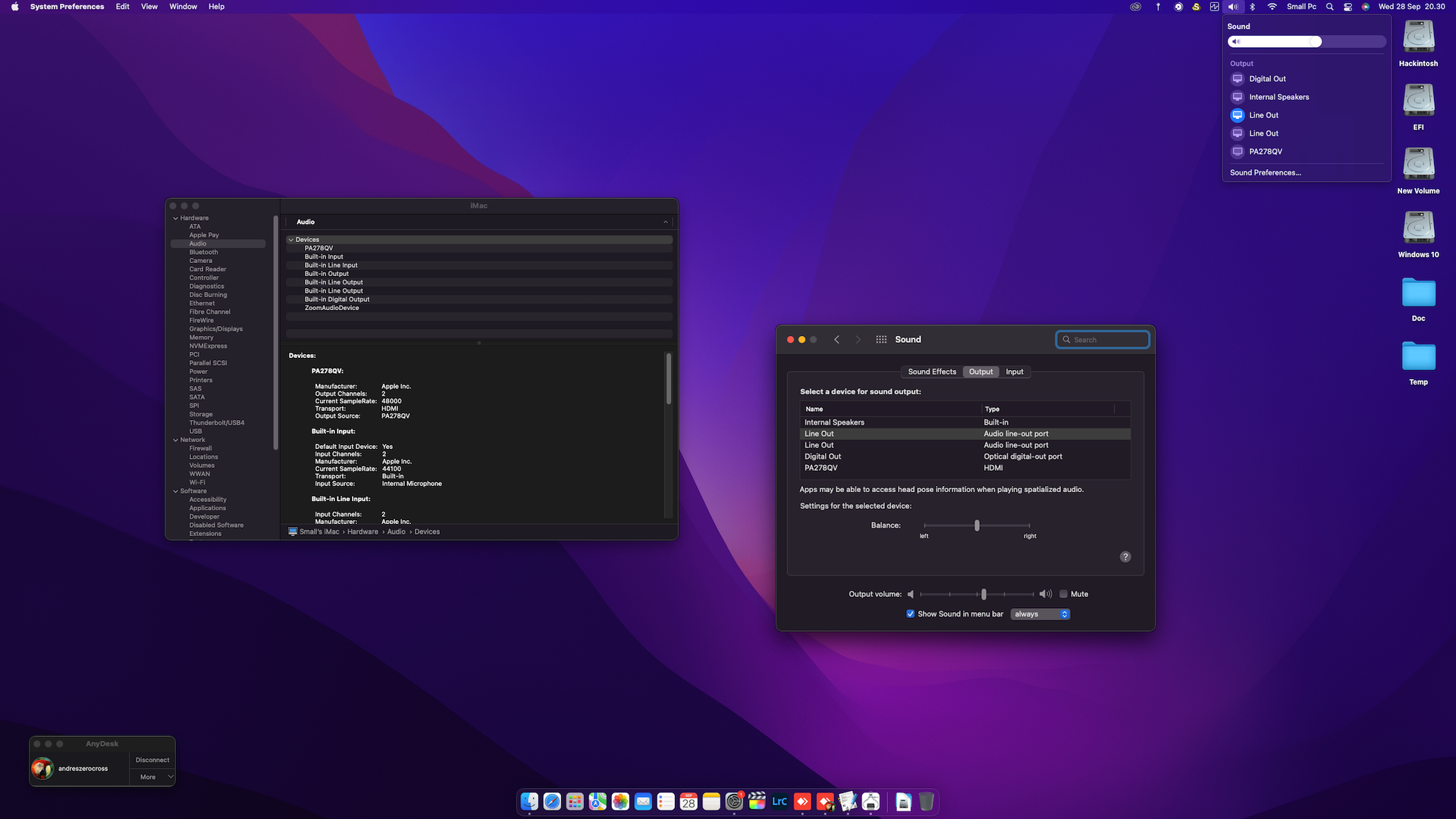This screenshot has height=819, width=1456.
Task: Go back in Sound preferences
Action: [837, 340]
